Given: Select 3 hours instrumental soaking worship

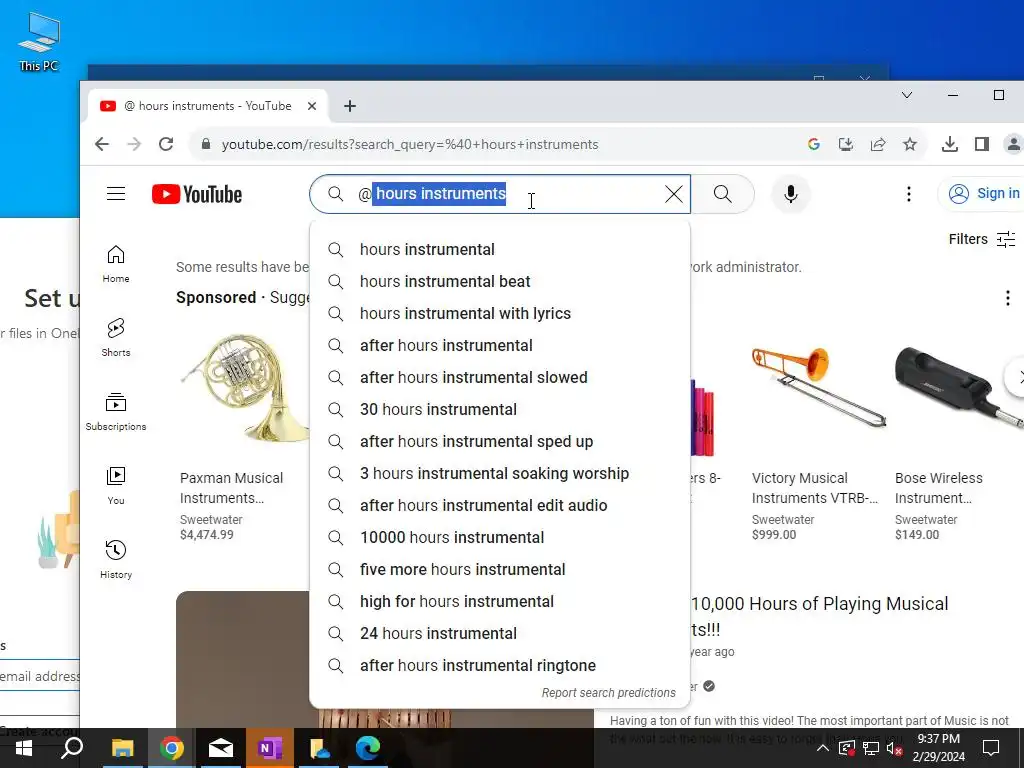Looking at the screenshot, I should click(500, 473).
